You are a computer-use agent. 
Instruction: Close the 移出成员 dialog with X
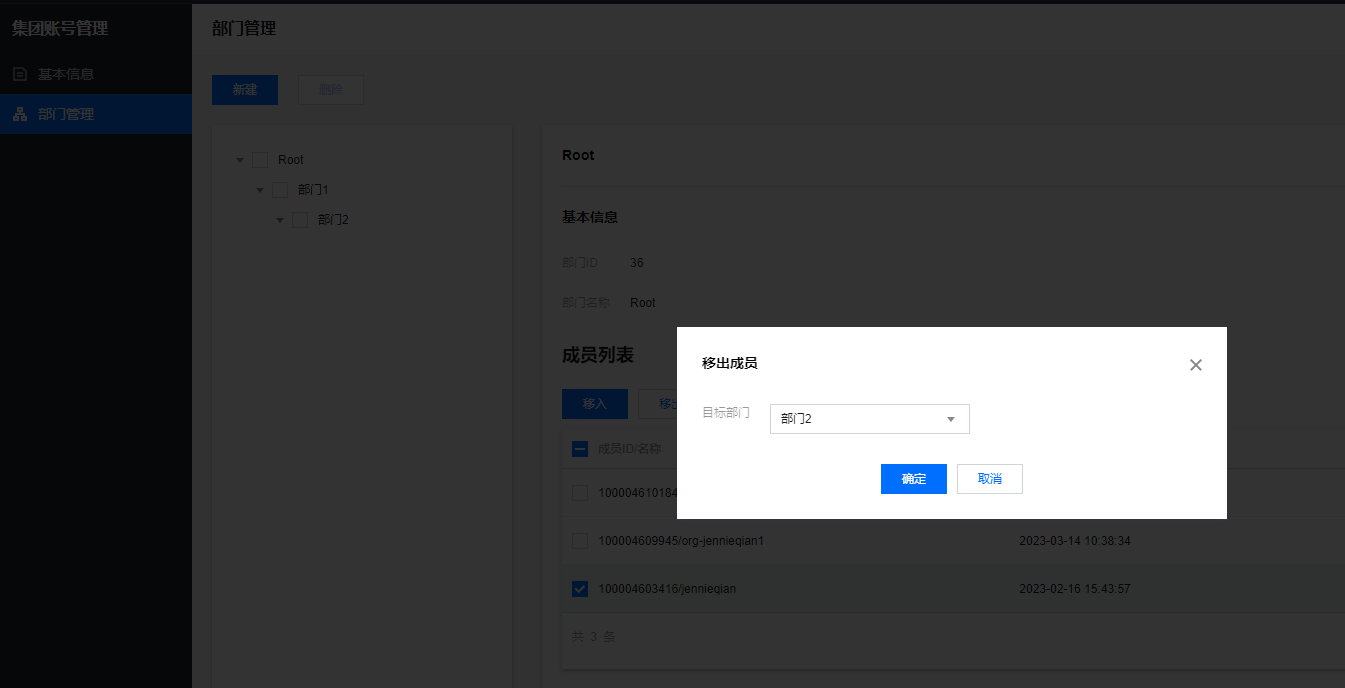pyautogui.click(x=1195, y=365)
